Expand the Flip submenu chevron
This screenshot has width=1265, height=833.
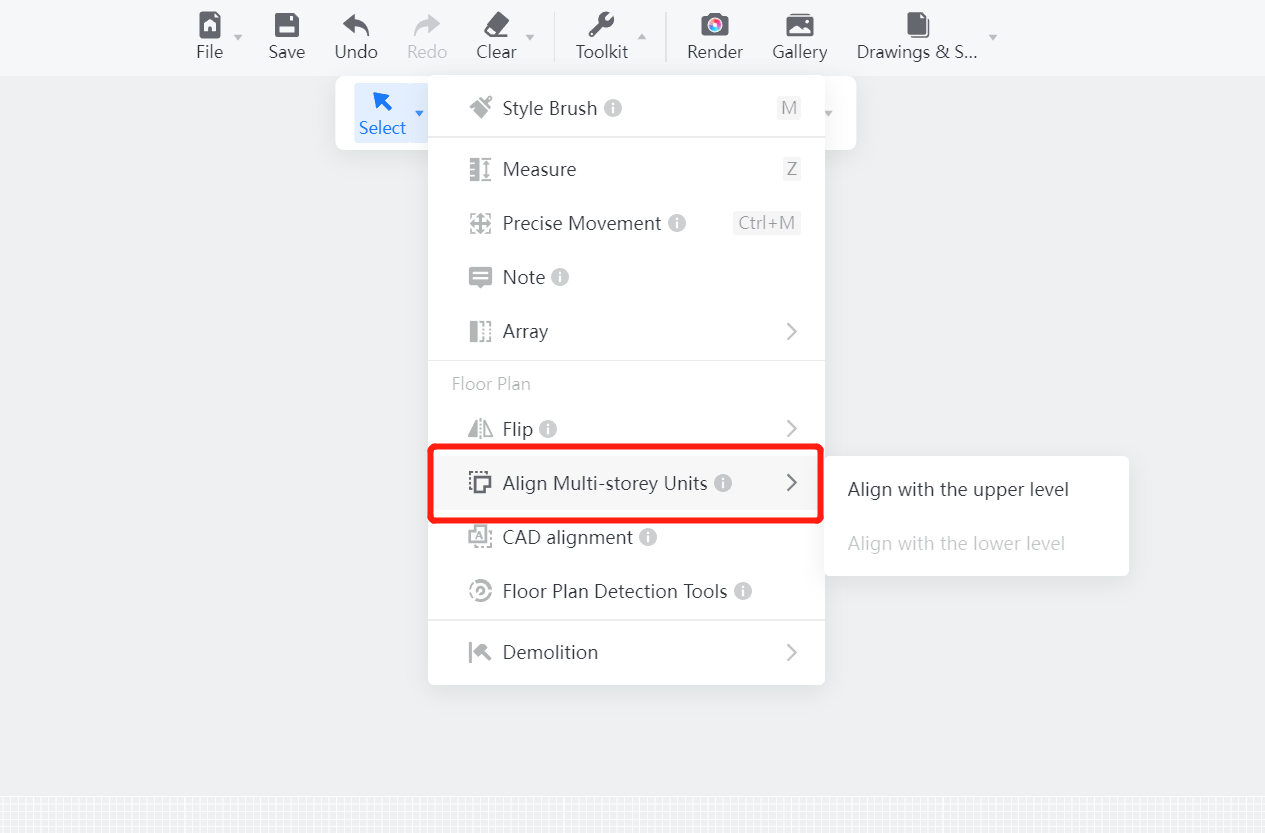(791, 429)
